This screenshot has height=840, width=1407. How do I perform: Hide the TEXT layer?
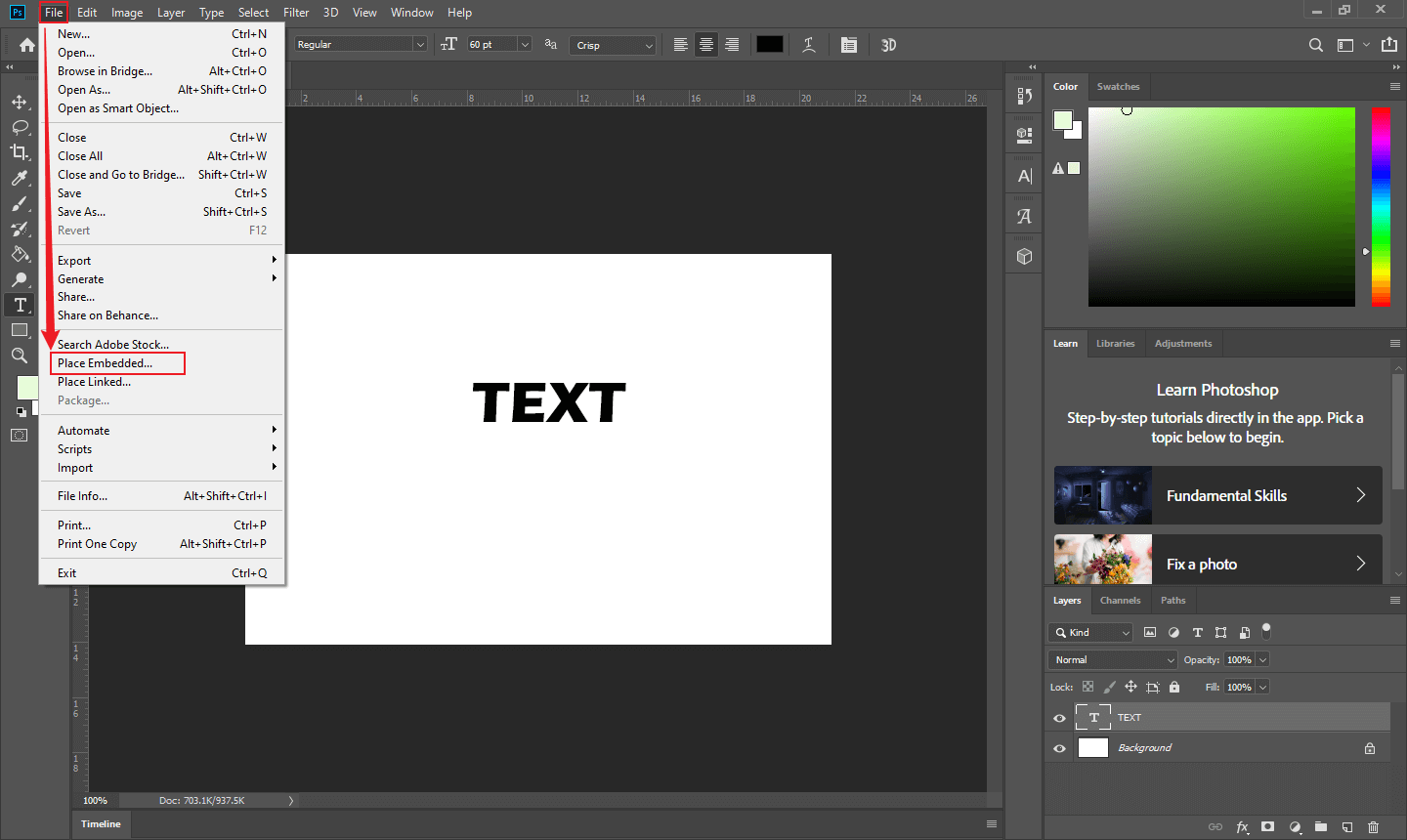pyautogui.click(x=1059, y=717)
